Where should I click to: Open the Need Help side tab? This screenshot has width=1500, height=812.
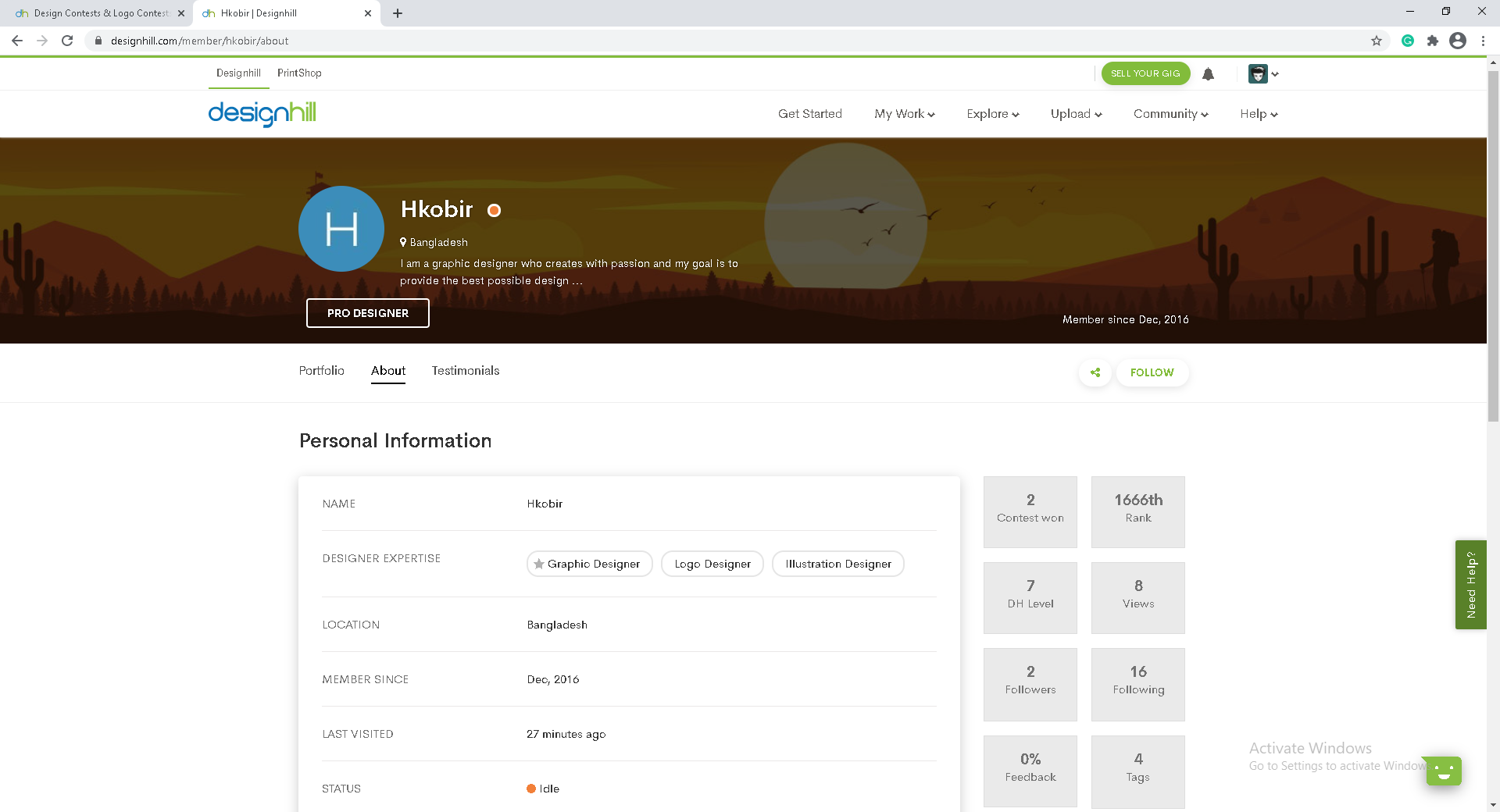(1470, 585)
